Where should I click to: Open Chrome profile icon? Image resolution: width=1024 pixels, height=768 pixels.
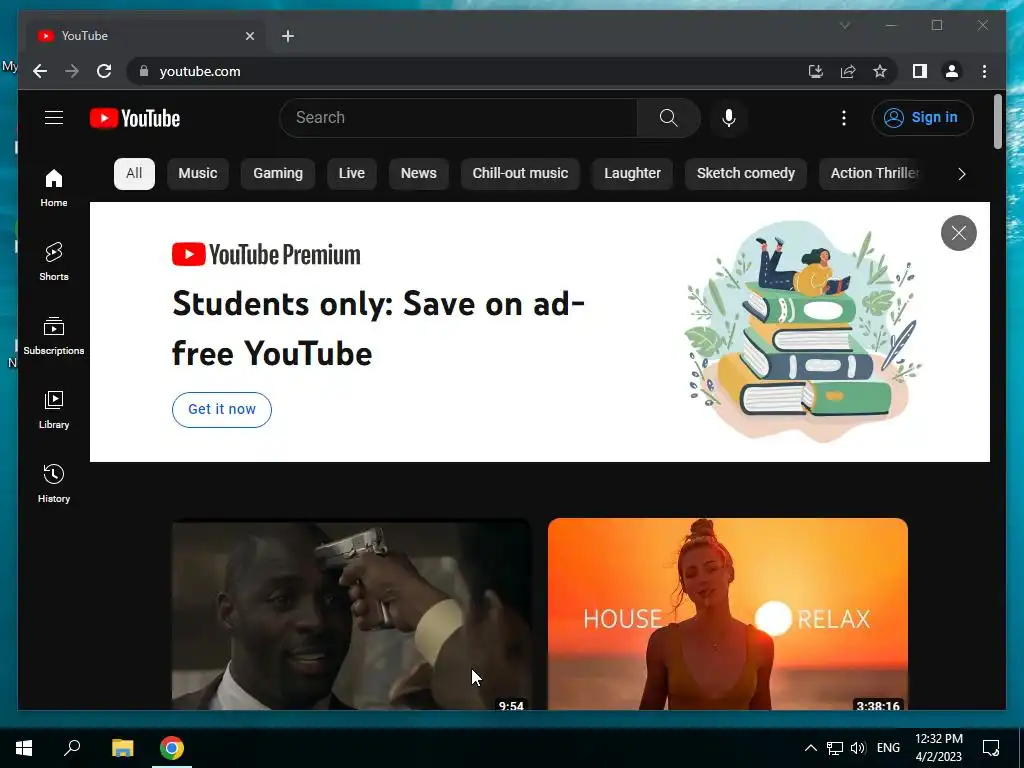(x=952, y=71)
